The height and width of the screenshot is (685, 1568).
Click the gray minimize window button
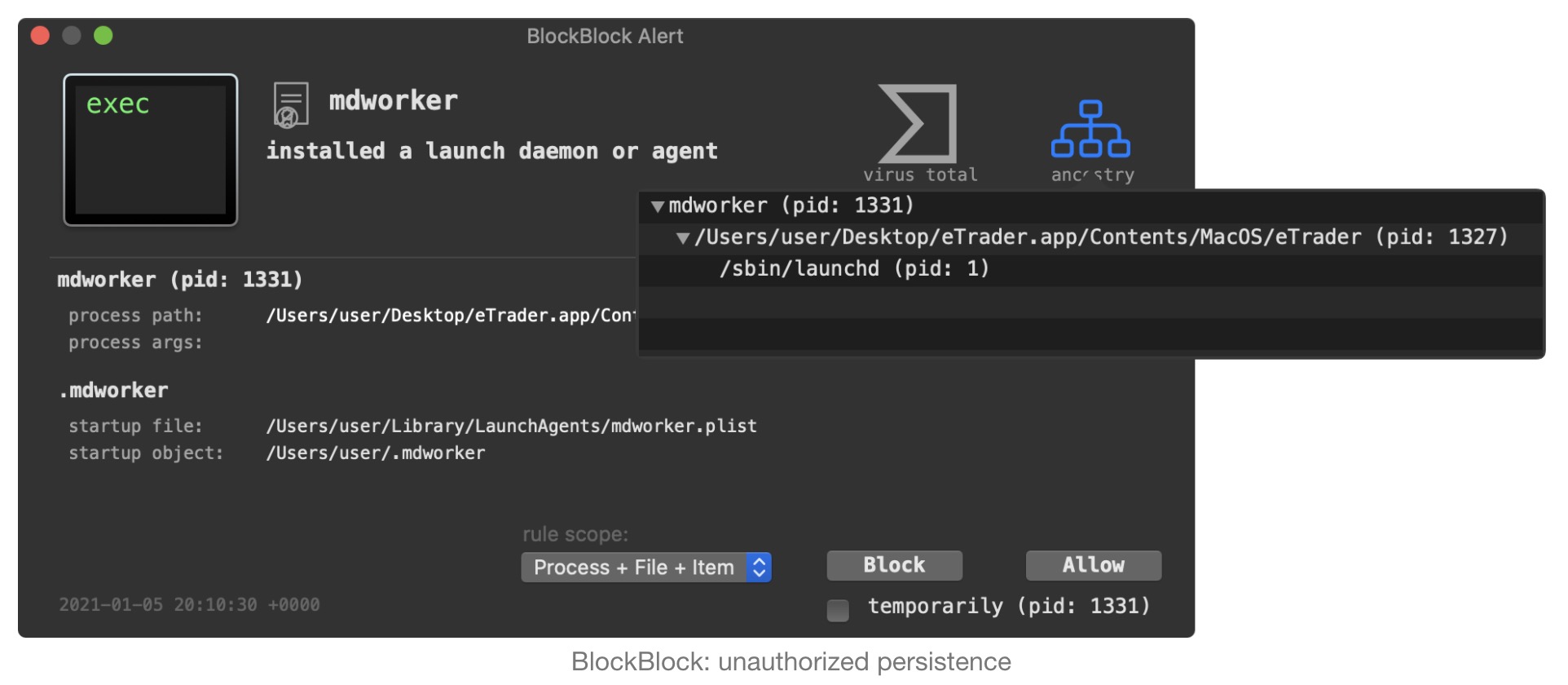pyautogui.click(x=72, y=36)
